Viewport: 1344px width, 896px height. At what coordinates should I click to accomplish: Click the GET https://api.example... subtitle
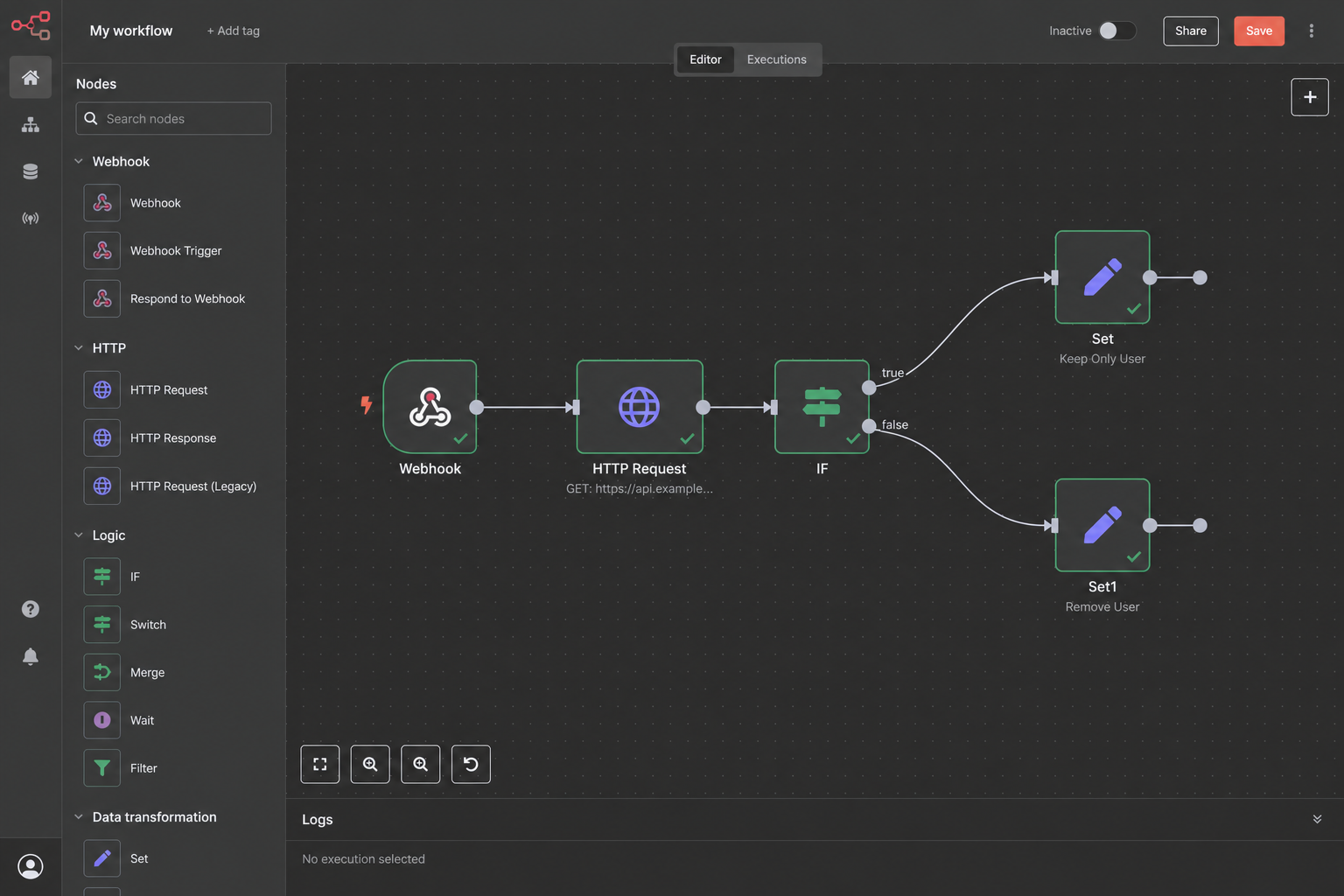point(640,488)
